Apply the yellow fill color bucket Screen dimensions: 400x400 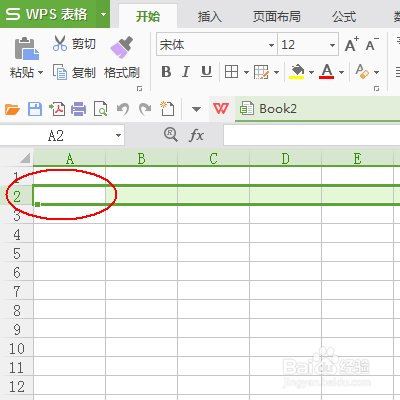point(297,71)
